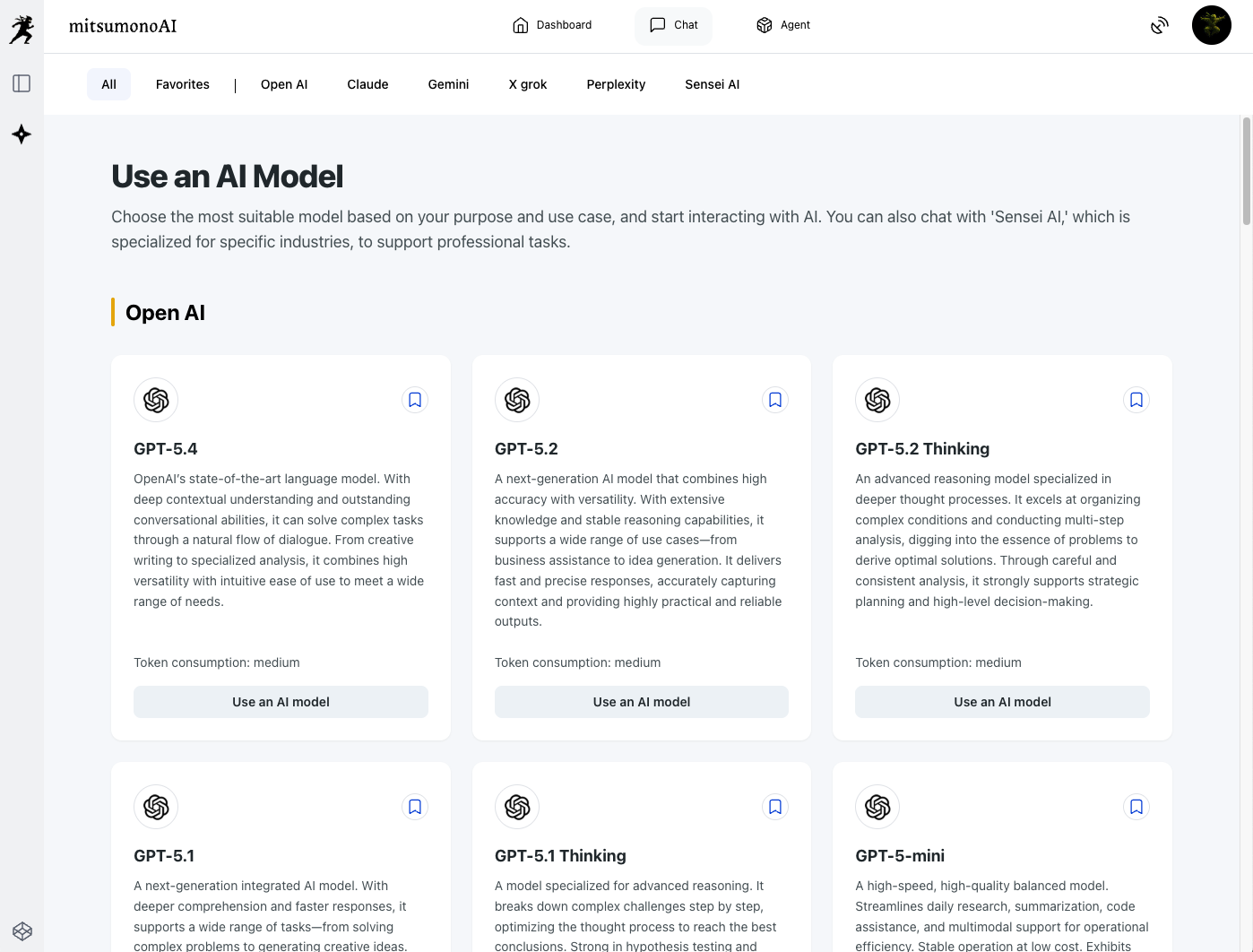Bookmark GPT-5-mini as a favorite
1253x952 pixels.
(x=1136, y=807)
